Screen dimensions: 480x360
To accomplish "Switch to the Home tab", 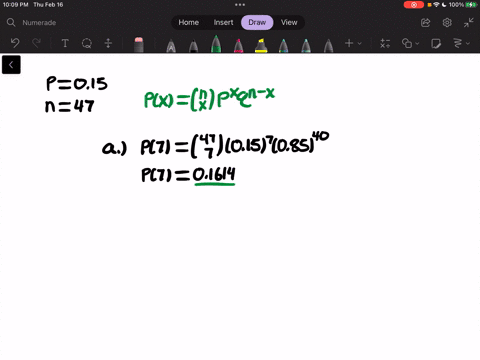I will coord(188,22).
